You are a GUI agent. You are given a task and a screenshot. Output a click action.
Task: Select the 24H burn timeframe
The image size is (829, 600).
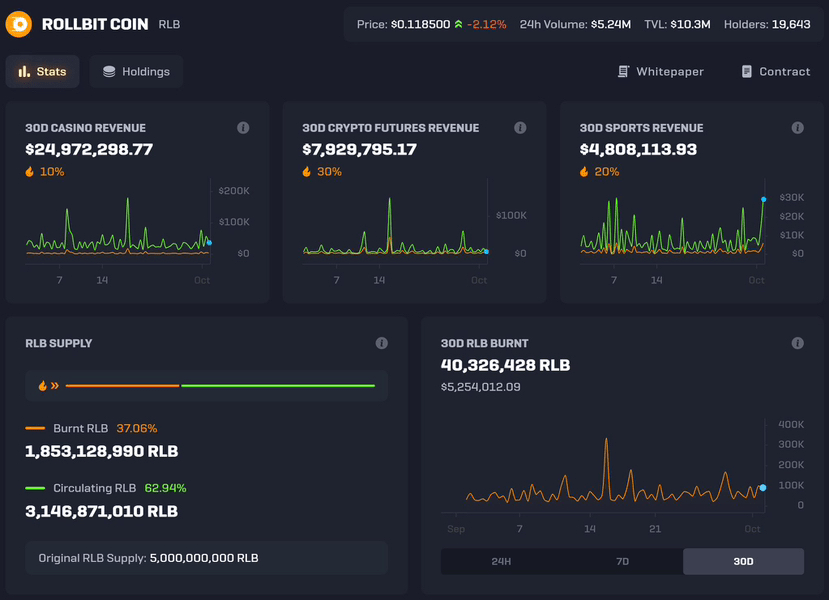pyautogui.click(x=501, y=561)
